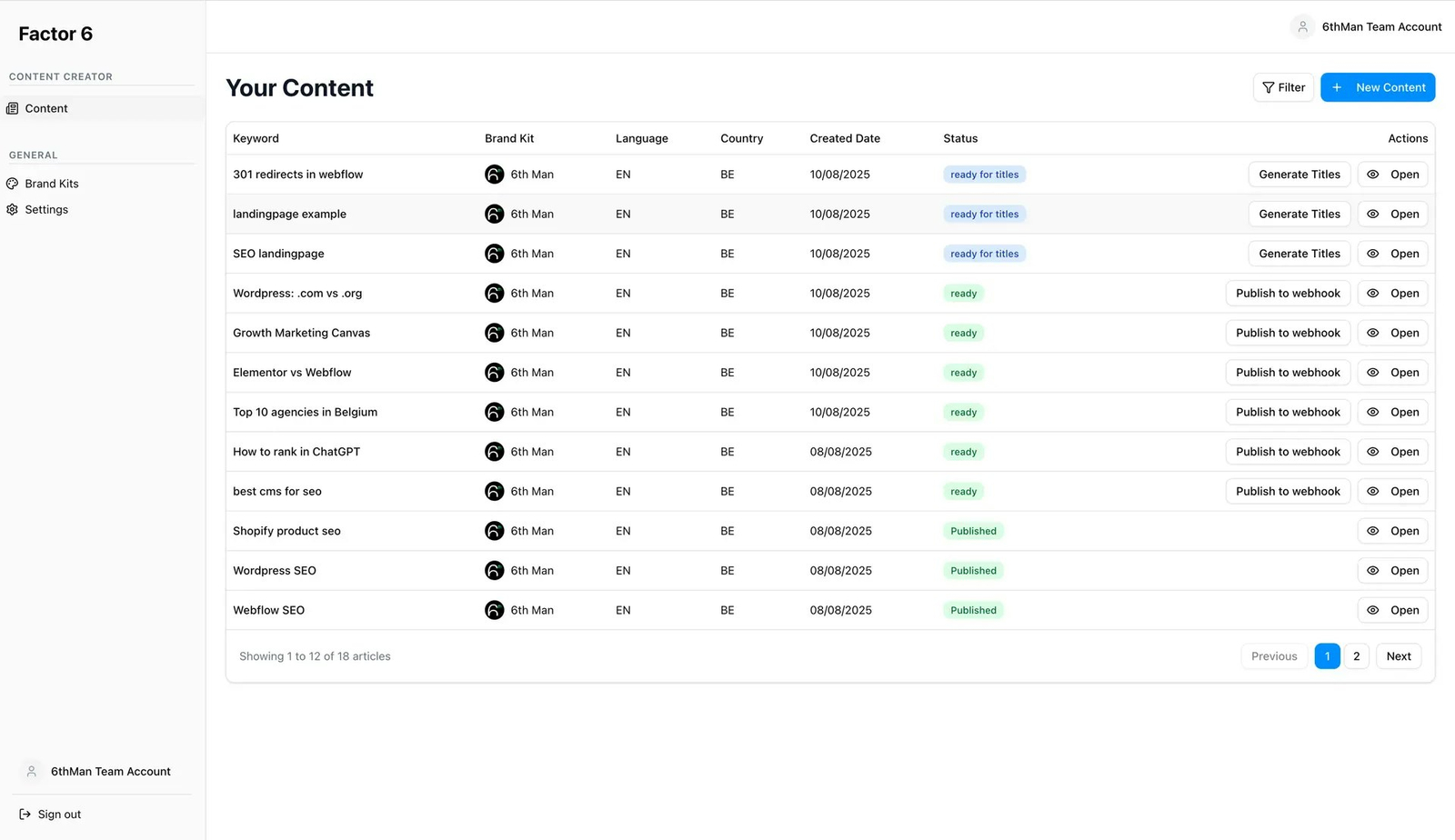Publish Elementor vs Webflow to webhook
Image resolution: width=1455 pixels, height=840 pixels.
point(1288,373)
